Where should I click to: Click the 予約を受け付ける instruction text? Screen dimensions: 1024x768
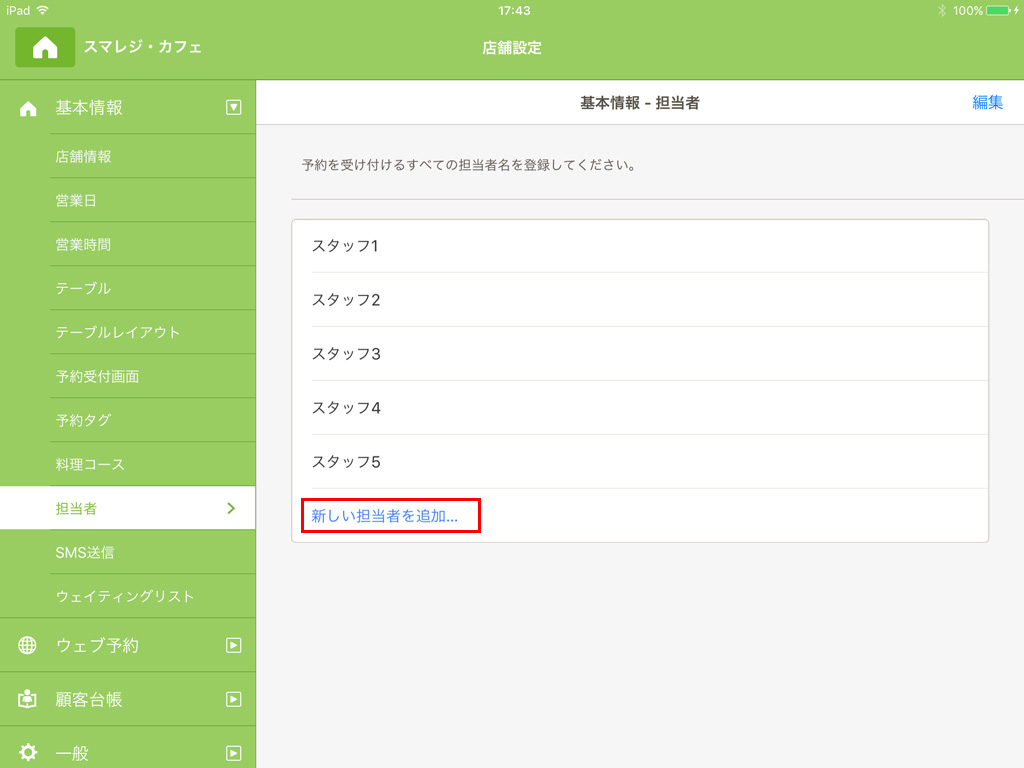[468, 165]
